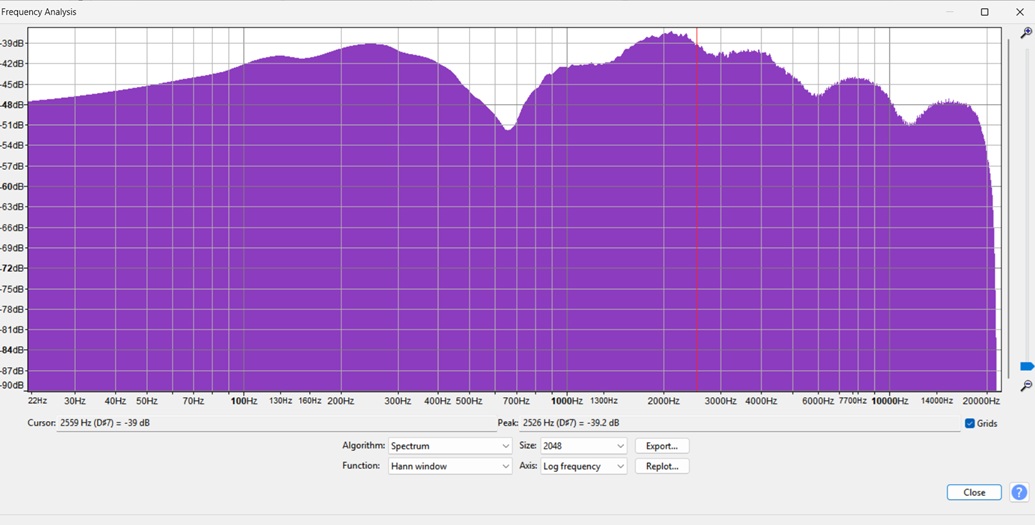Toggle the Grids checkbox
Screen dimensions: 1035x525
(x=970, y=424)
